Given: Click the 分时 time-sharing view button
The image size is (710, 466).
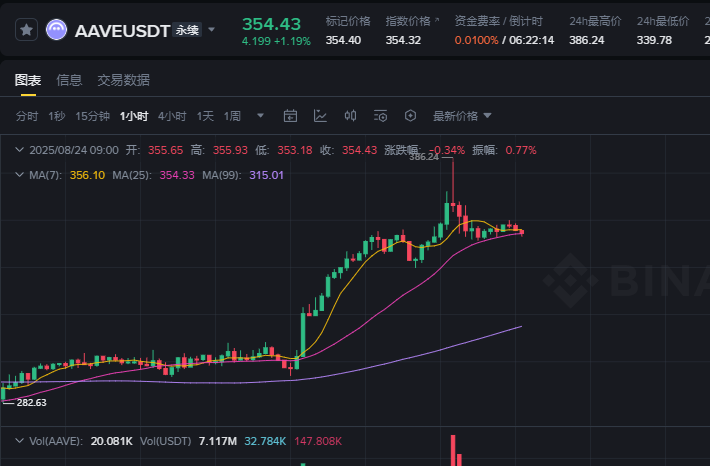Looking at the screenshot, I should pos(27,116).
